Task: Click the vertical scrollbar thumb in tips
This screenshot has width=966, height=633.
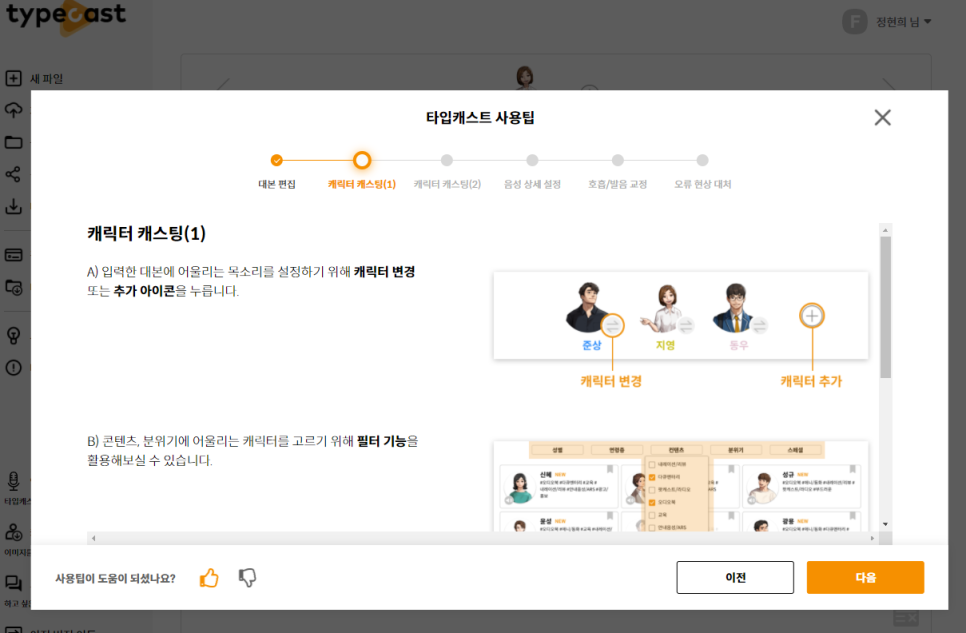Action: [x=885, y=307]
